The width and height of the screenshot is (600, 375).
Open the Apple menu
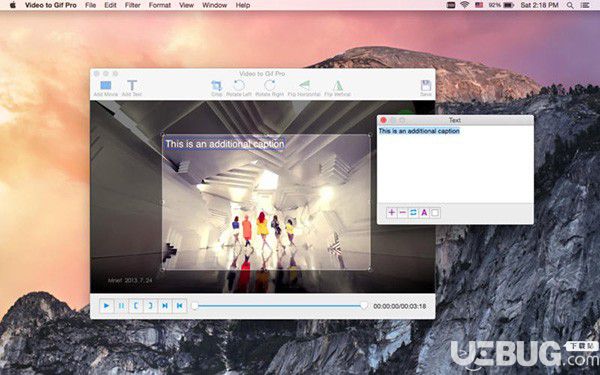pyautogui.click(x=13, y=5)
